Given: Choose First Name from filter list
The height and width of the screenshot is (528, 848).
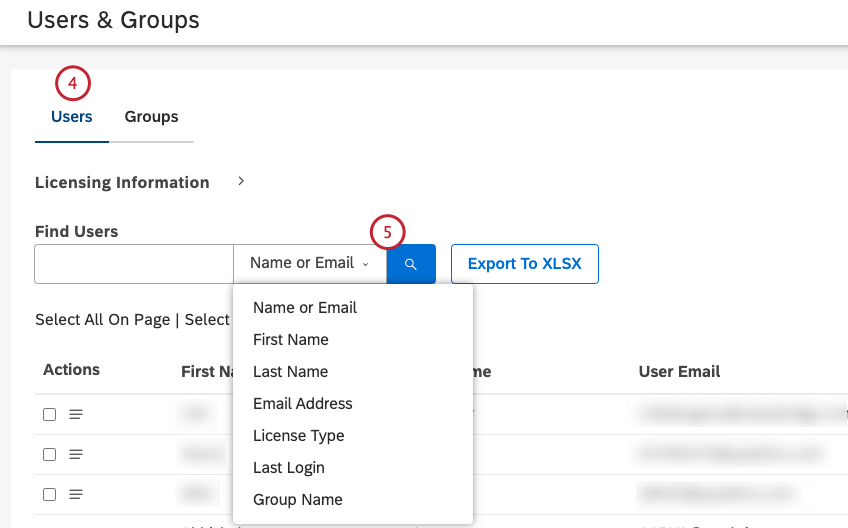Looking at the screenshot, I should point(291,340).
